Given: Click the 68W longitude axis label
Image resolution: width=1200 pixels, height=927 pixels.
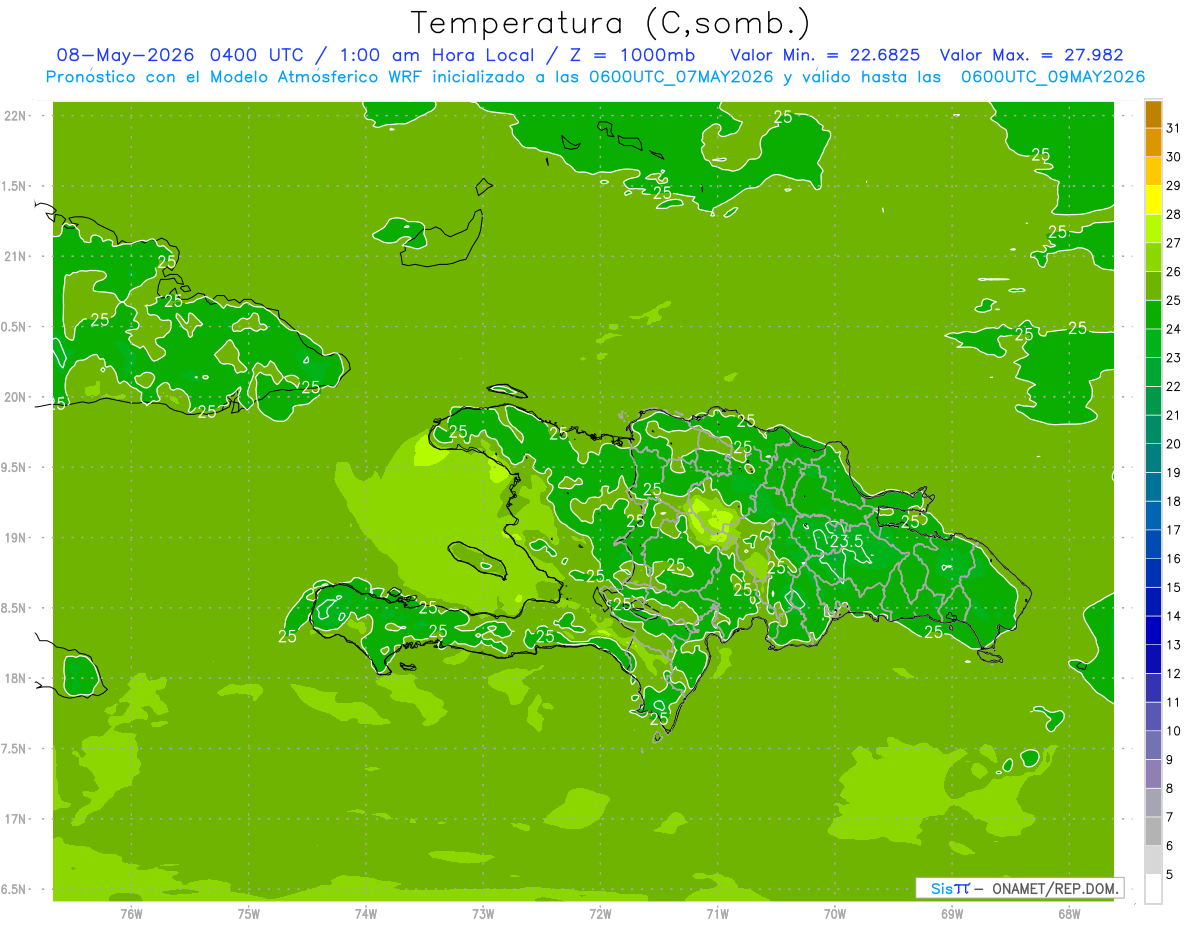Looking at the screenshot, I should click(x=1069, y=913).
